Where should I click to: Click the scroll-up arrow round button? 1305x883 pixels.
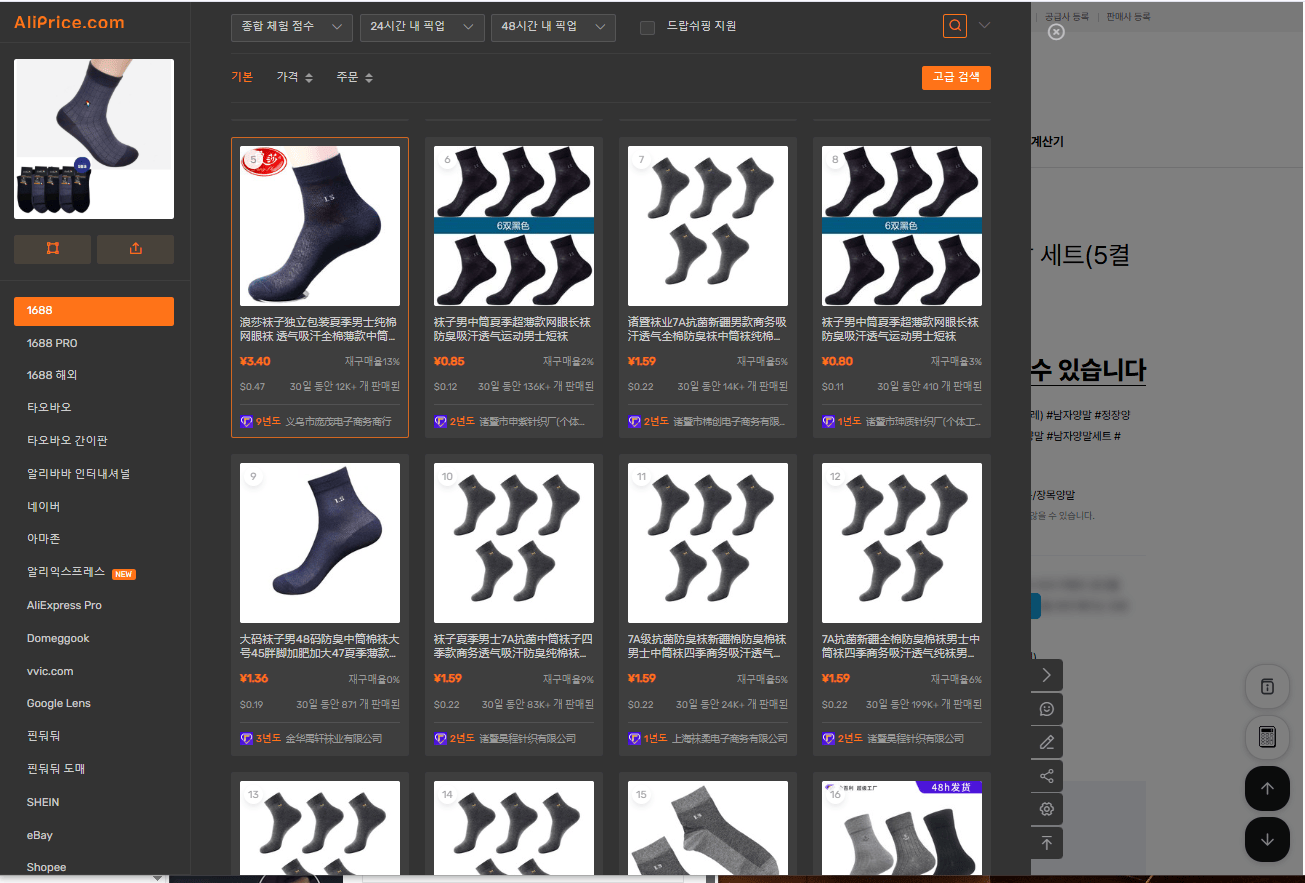click(x=1267, y=788)
